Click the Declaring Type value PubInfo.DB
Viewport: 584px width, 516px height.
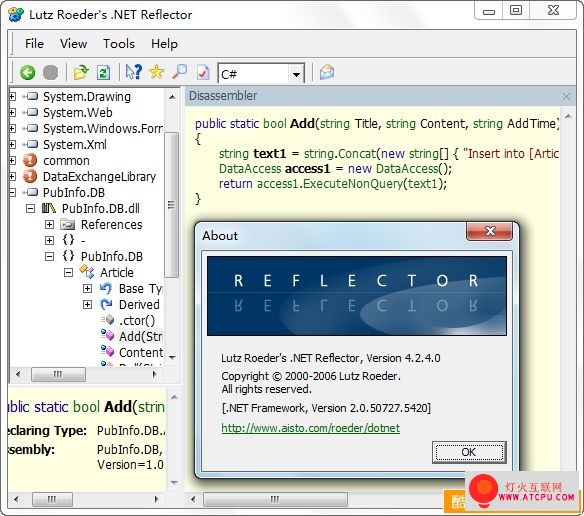click(131, 431)
